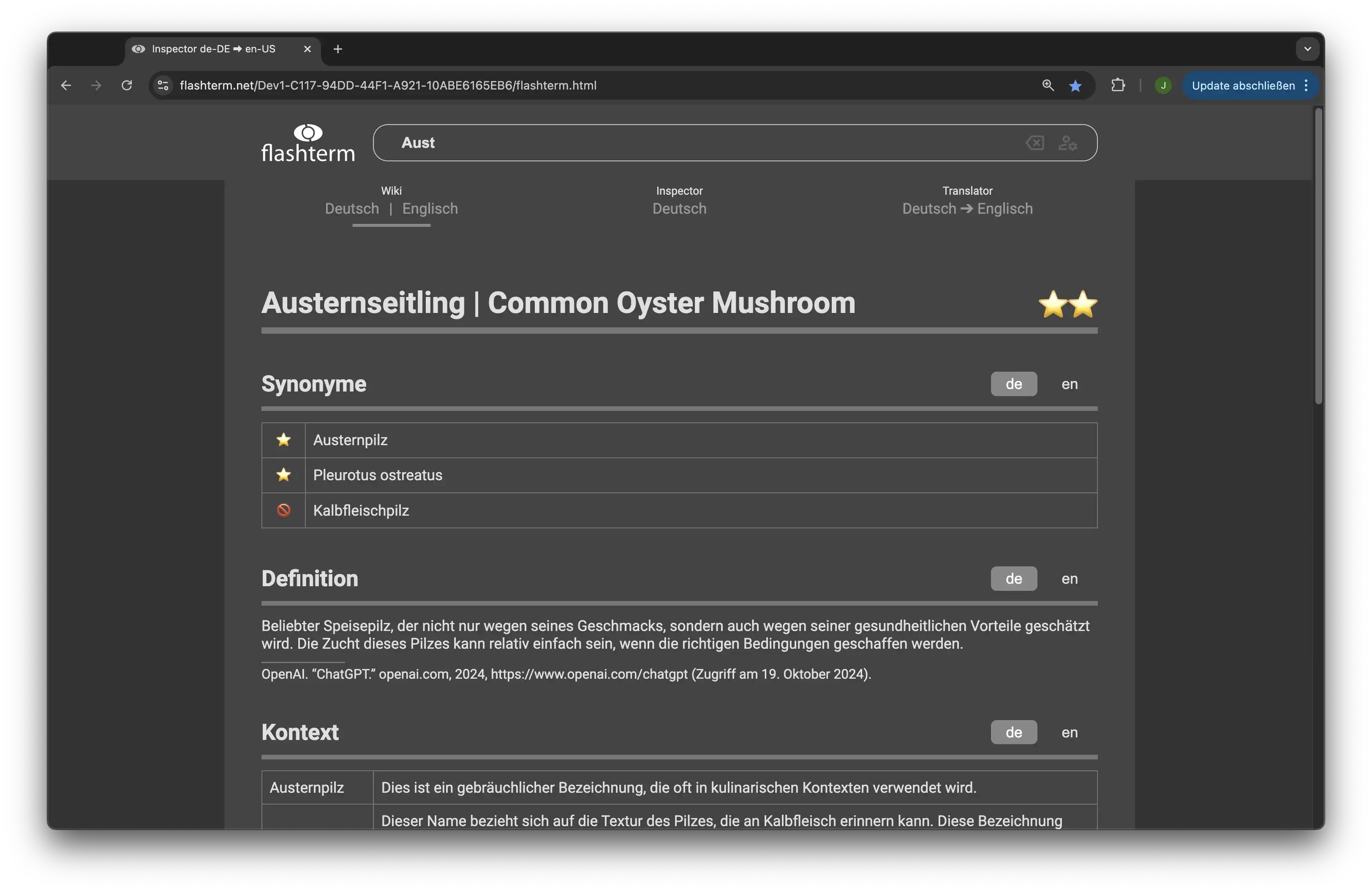Open a new browser tab
The height and width of the screenshot is (892, 1372).
pyautogui.click(x=338, y=49)
